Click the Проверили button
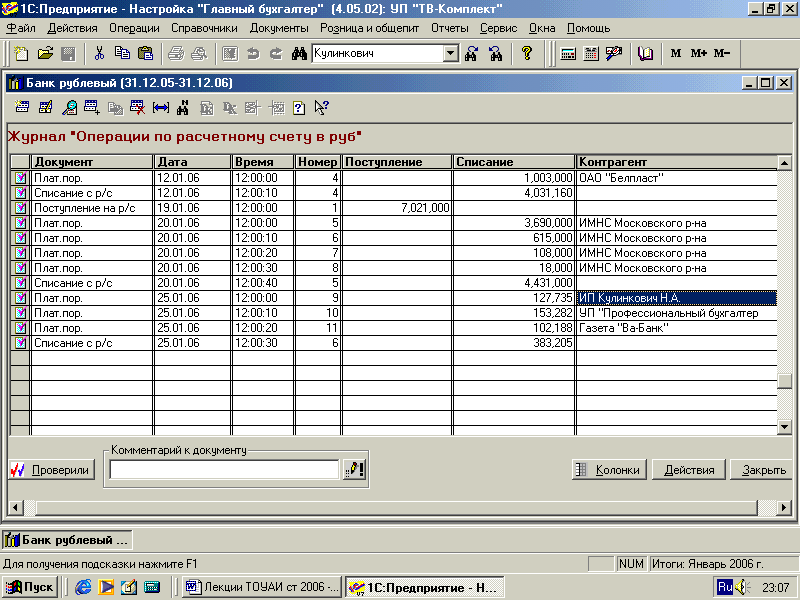 (52, 470)
